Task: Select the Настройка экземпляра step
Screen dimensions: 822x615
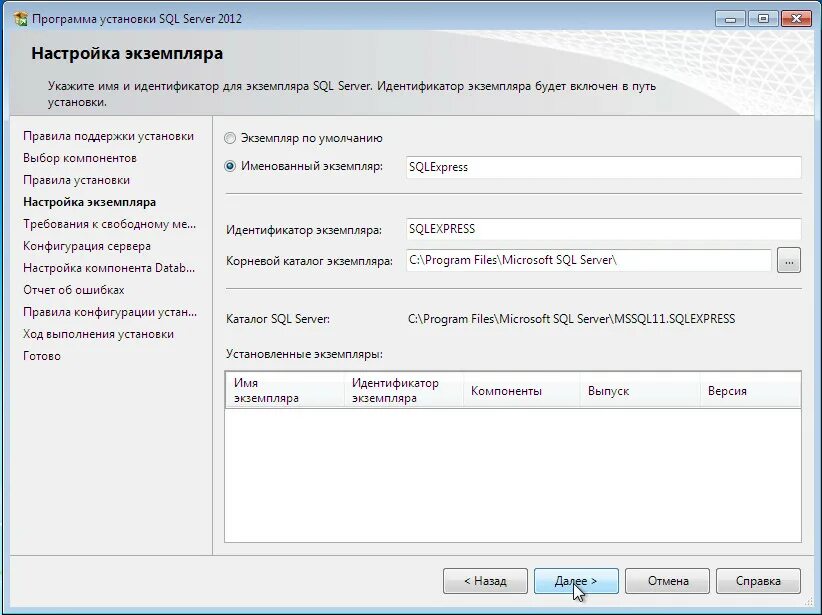Action: (x=90, y=202)
